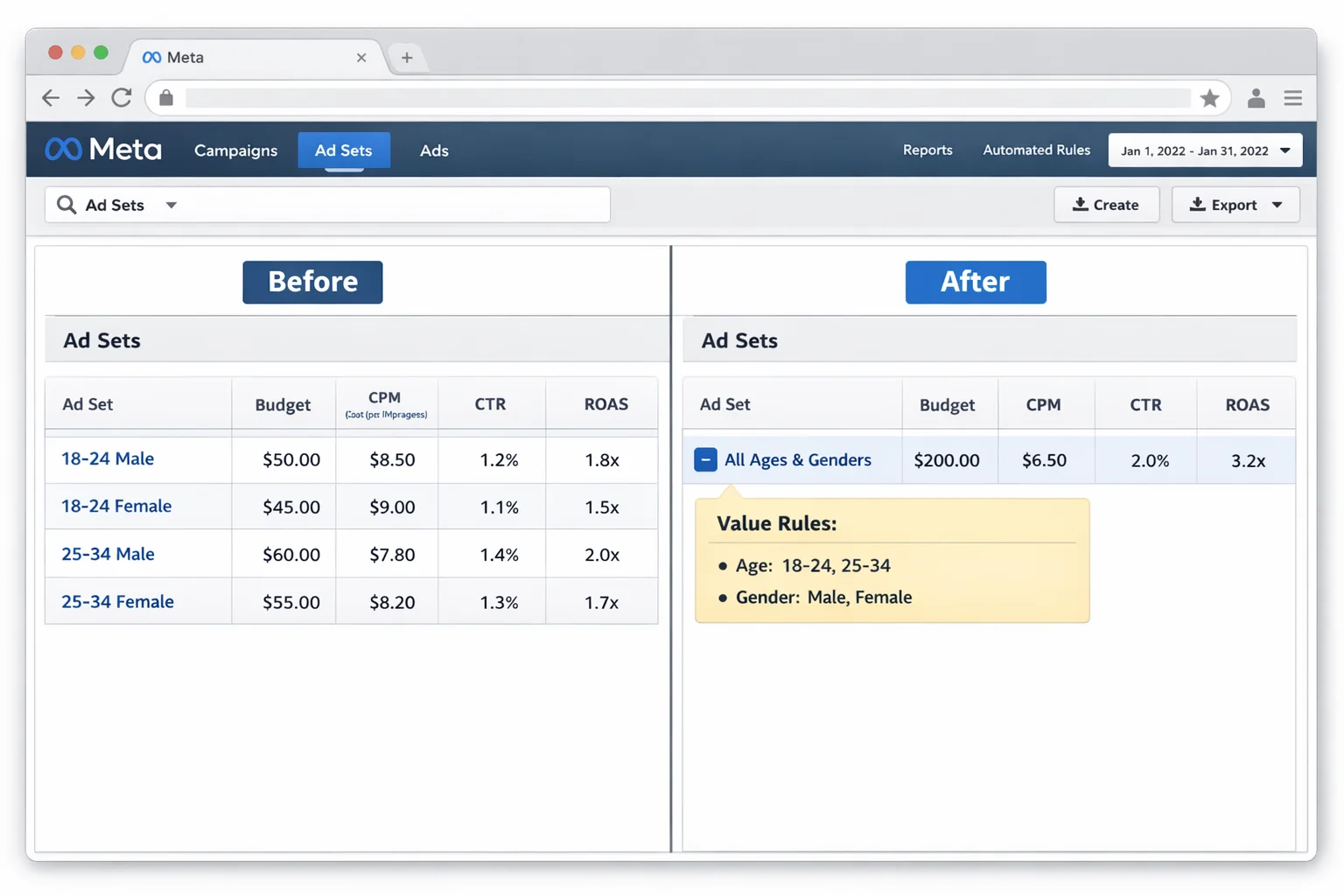Click the Create button
This screenshot has width=1344, height=896.
pyautogui.click(x=1106, y=204)
